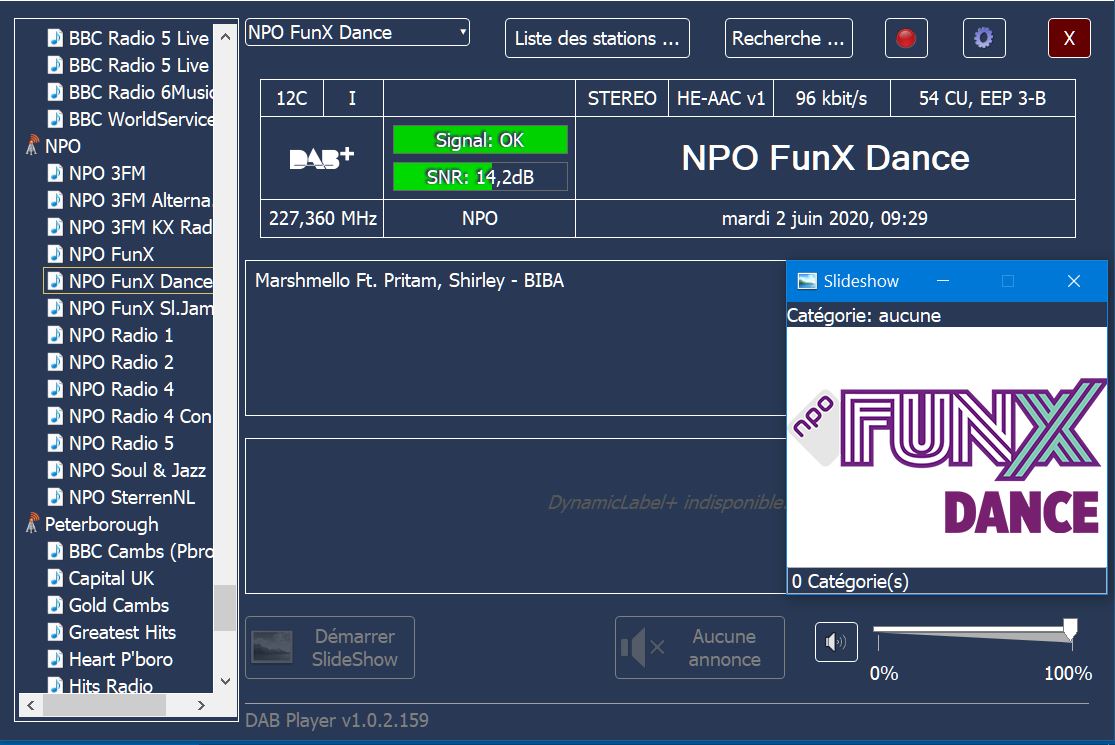Close DAB Player with the red X button
Image resolution: width=1115 pixels, height=745 pixels.
[x=1069, y=38]
